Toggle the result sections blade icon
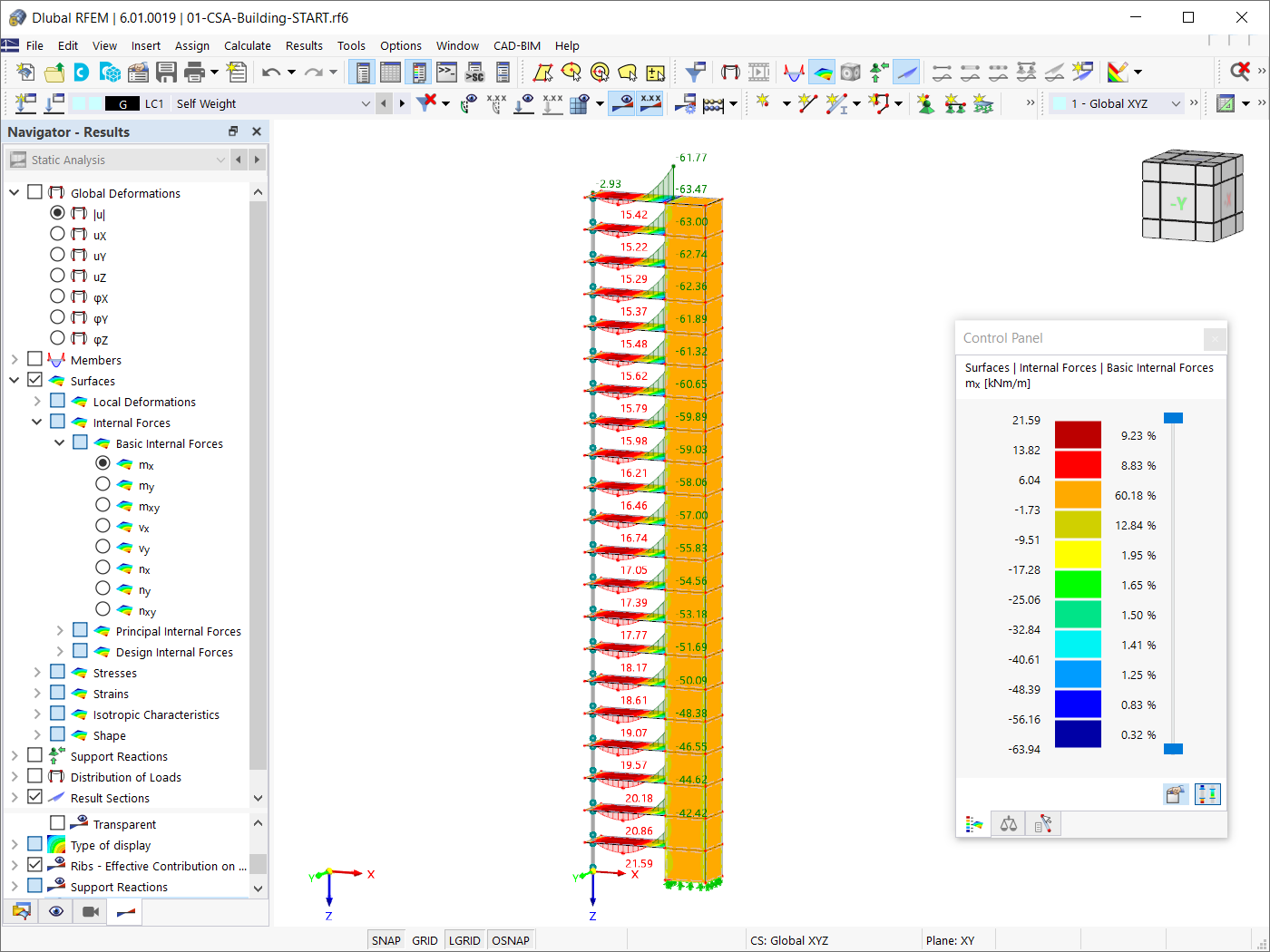 point(906,72)
